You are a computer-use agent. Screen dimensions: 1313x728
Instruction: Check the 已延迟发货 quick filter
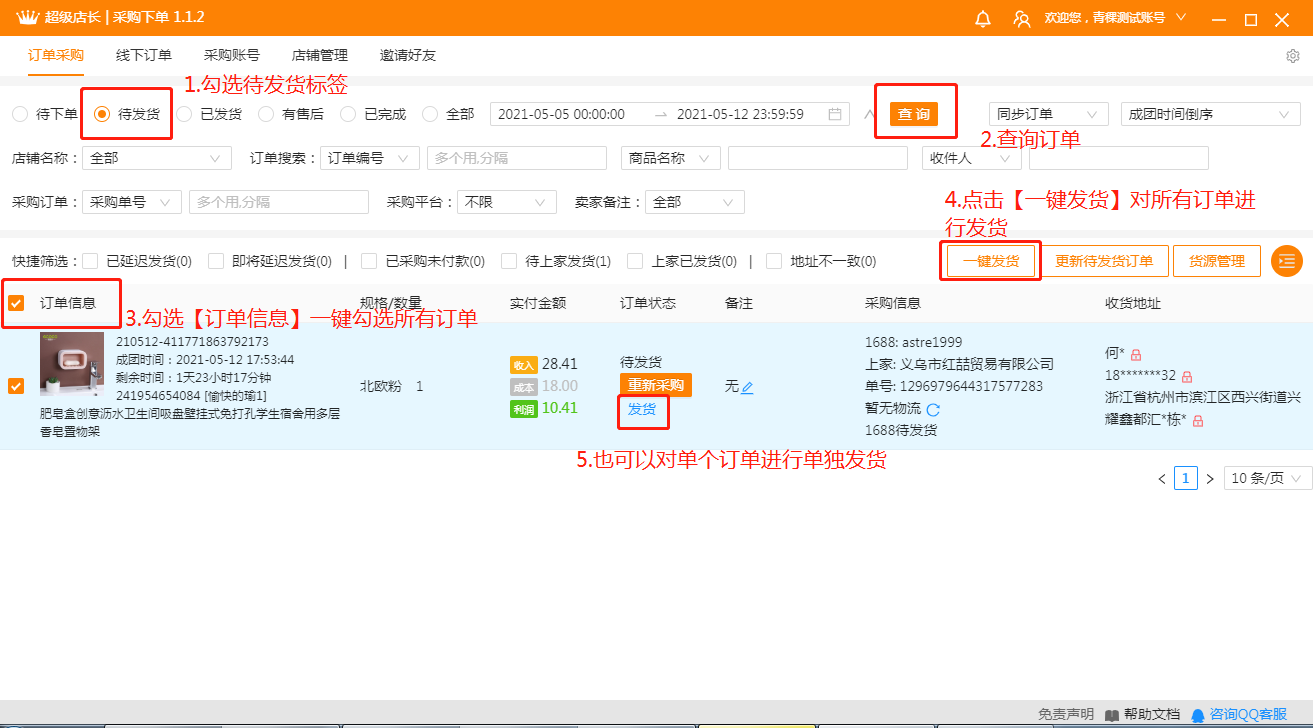coord(91,261)
